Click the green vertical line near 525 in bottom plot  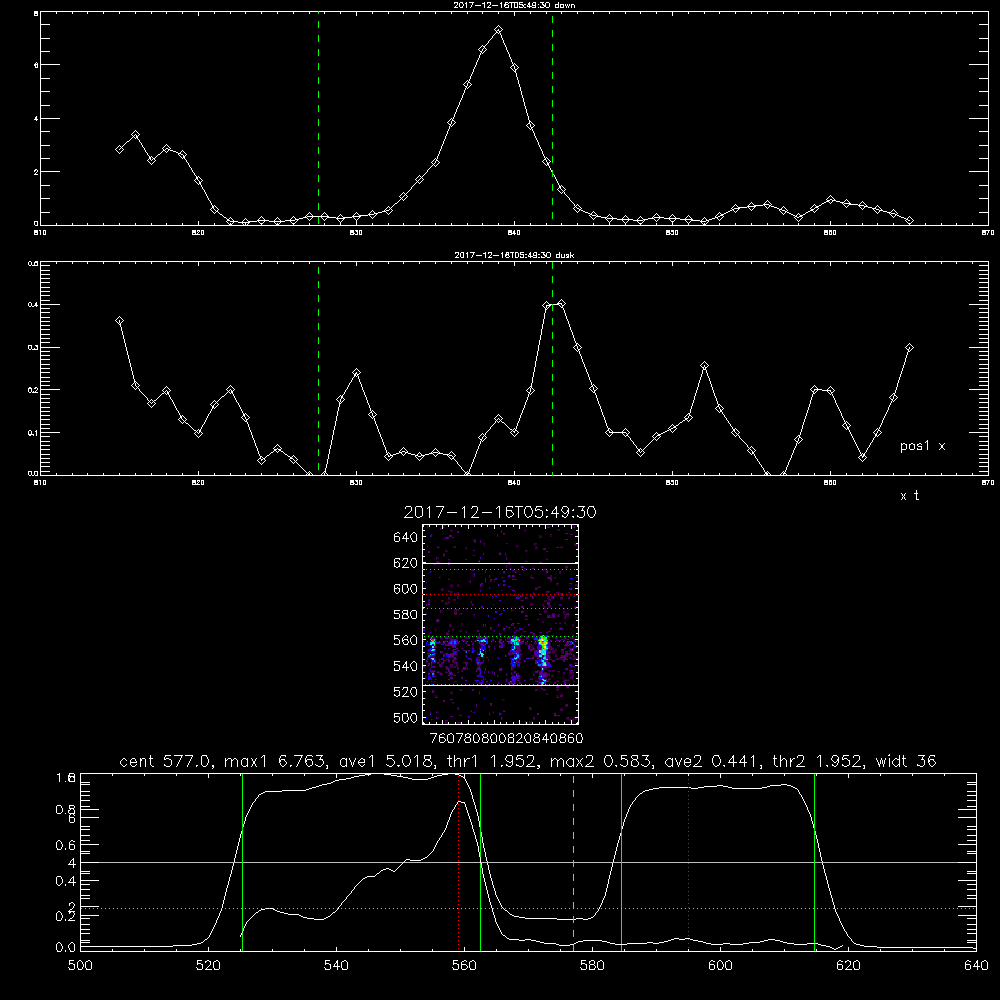(x=242, y=862)
